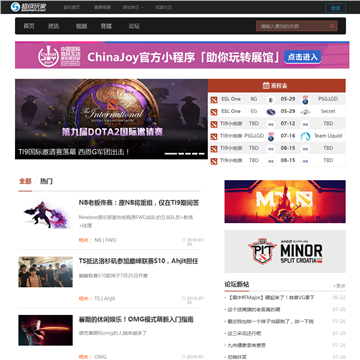Click the Dota 2 icon in KG row
The image size is (360, 360).
[x=214, y=99]
